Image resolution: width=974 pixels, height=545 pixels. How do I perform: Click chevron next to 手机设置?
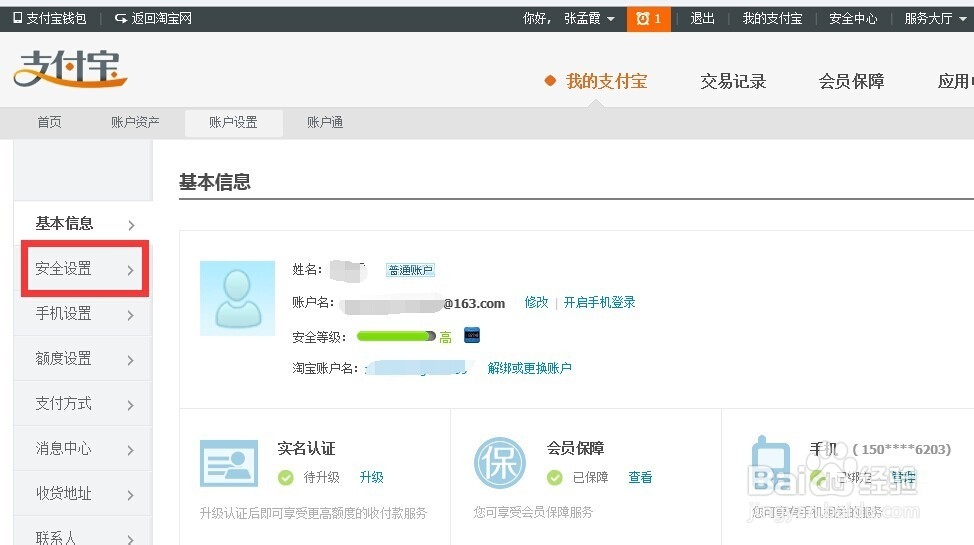point(130,315)
